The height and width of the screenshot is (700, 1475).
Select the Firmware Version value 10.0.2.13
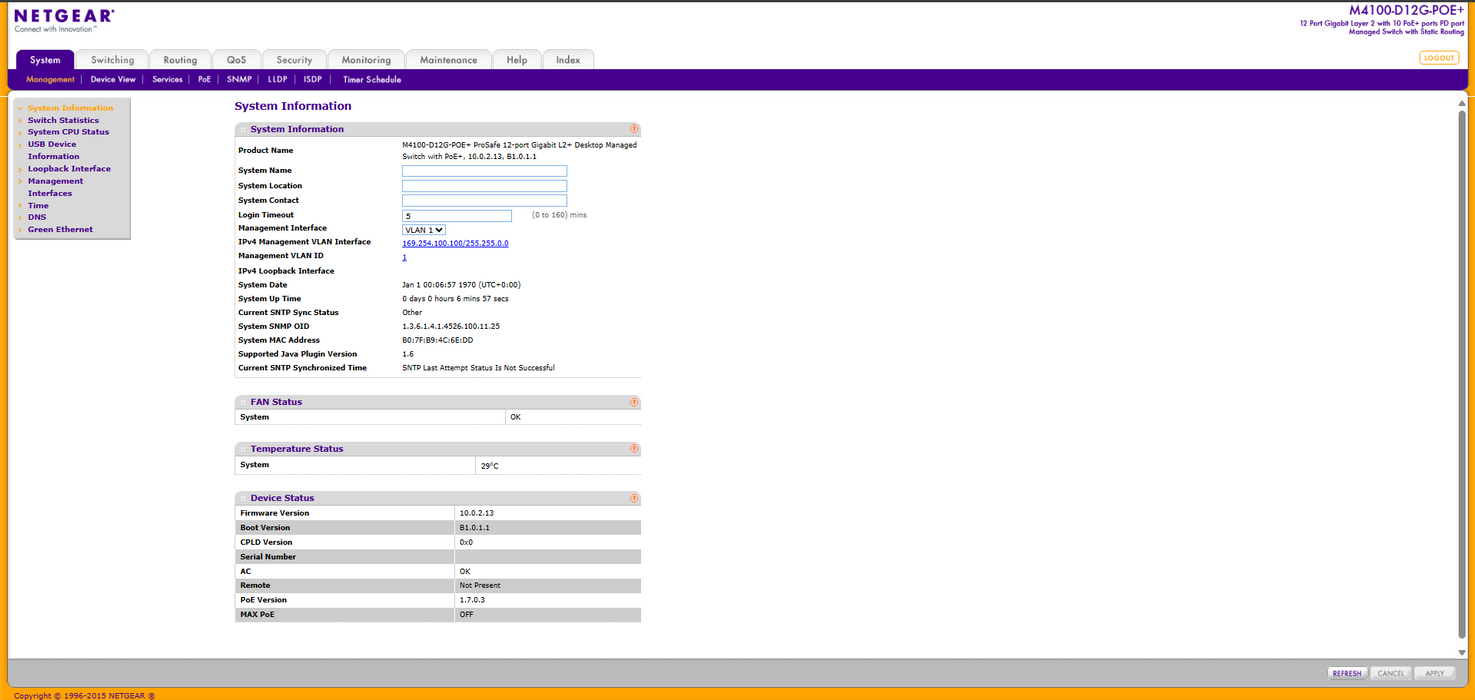477,513
